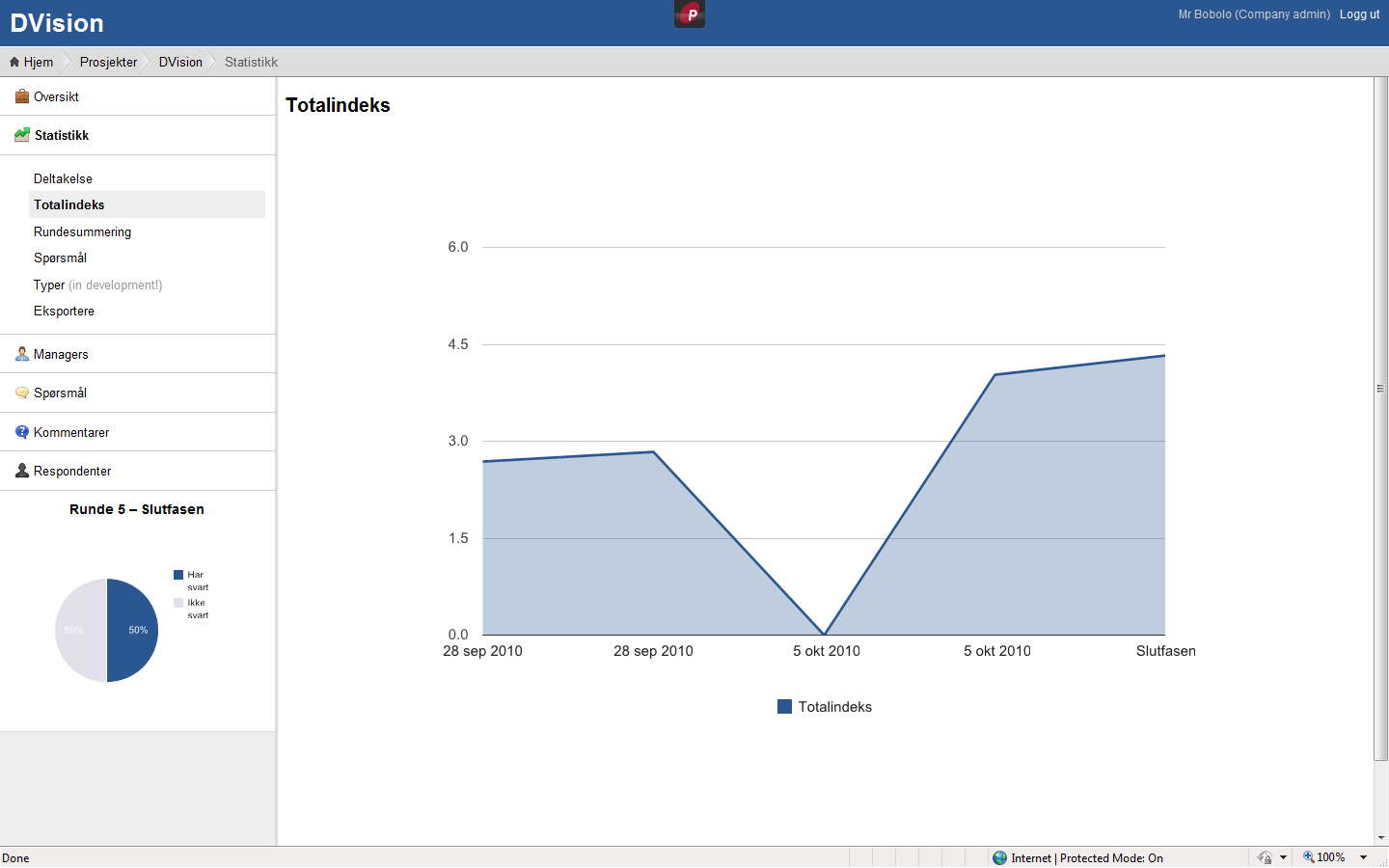Click the vertical scrollbar thumb
The height and width of the screenshot is (868, 1389).
1380,419
